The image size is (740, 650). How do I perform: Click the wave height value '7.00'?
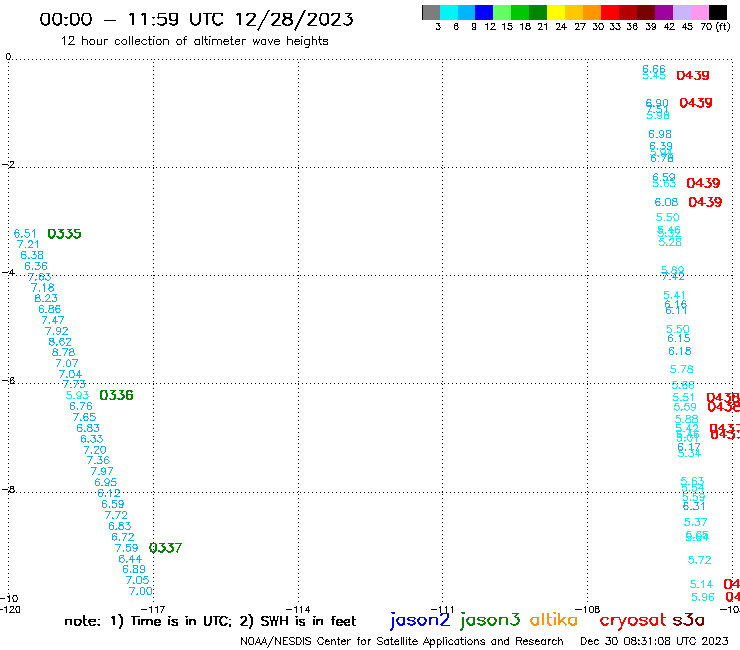(141, 591)
